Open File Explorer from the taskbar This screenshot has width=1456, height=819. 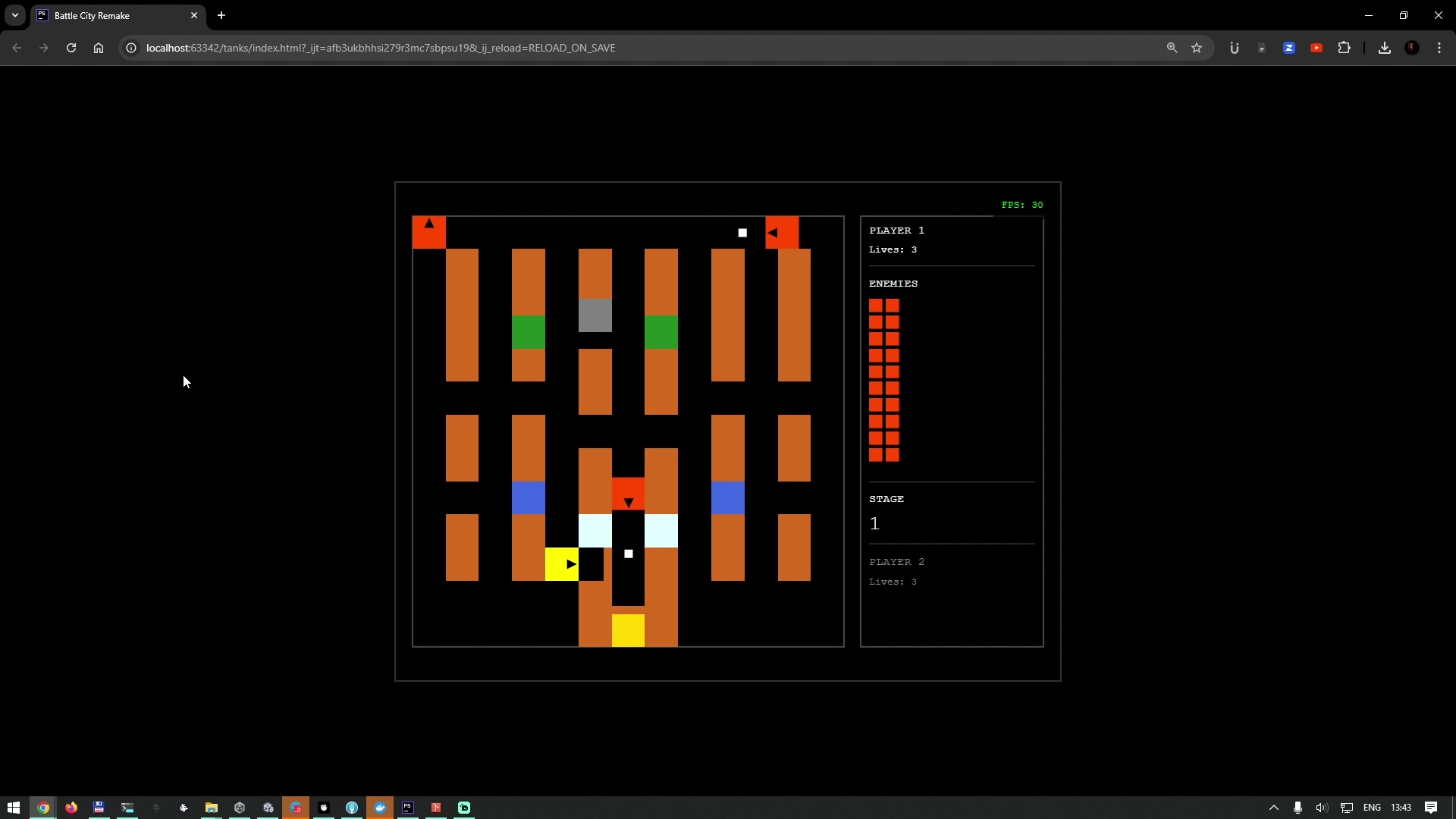pyautogui.click(x=212, y=808)
